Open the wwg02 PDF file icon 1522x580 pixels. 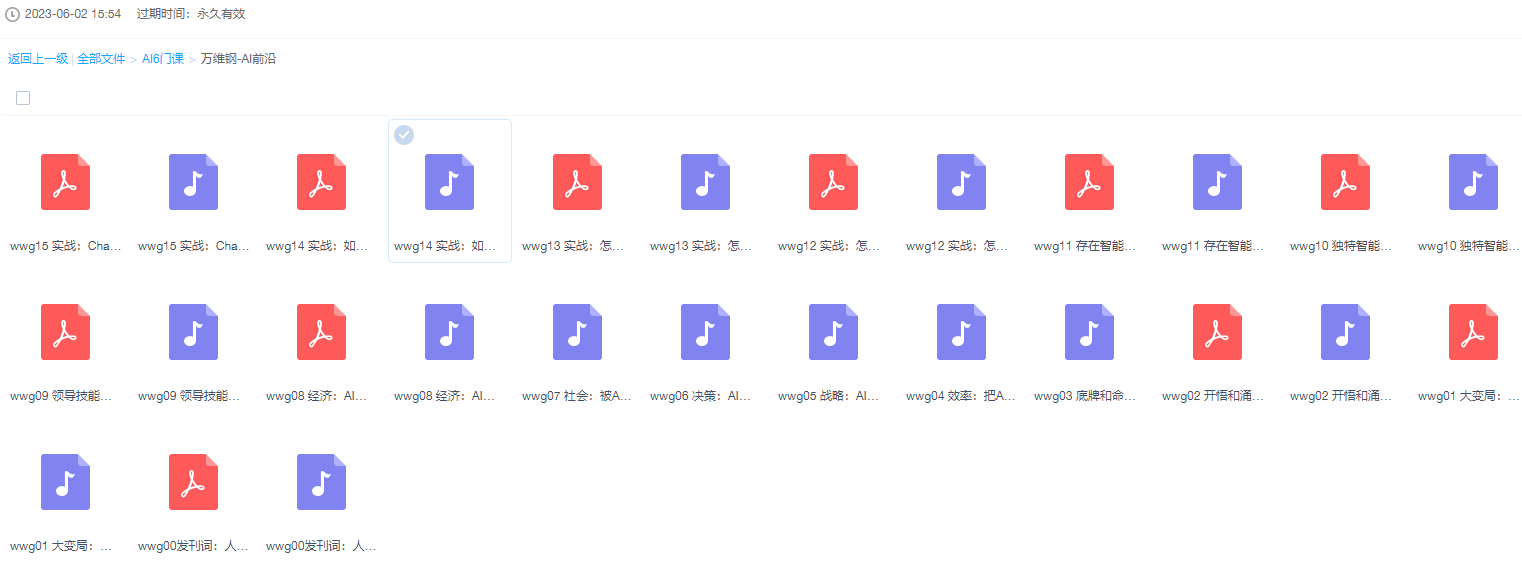coord(1217,332)
